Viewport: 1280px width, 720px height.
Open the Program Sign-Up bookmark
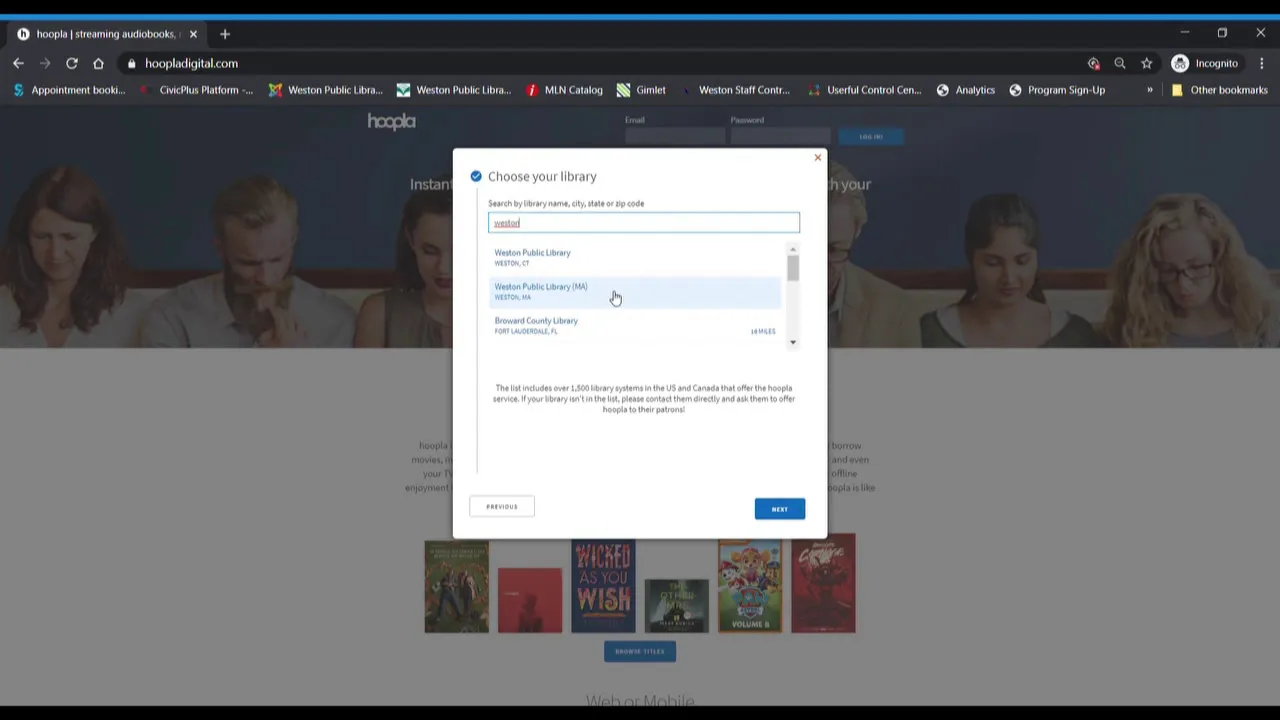tap(1056, 90)
